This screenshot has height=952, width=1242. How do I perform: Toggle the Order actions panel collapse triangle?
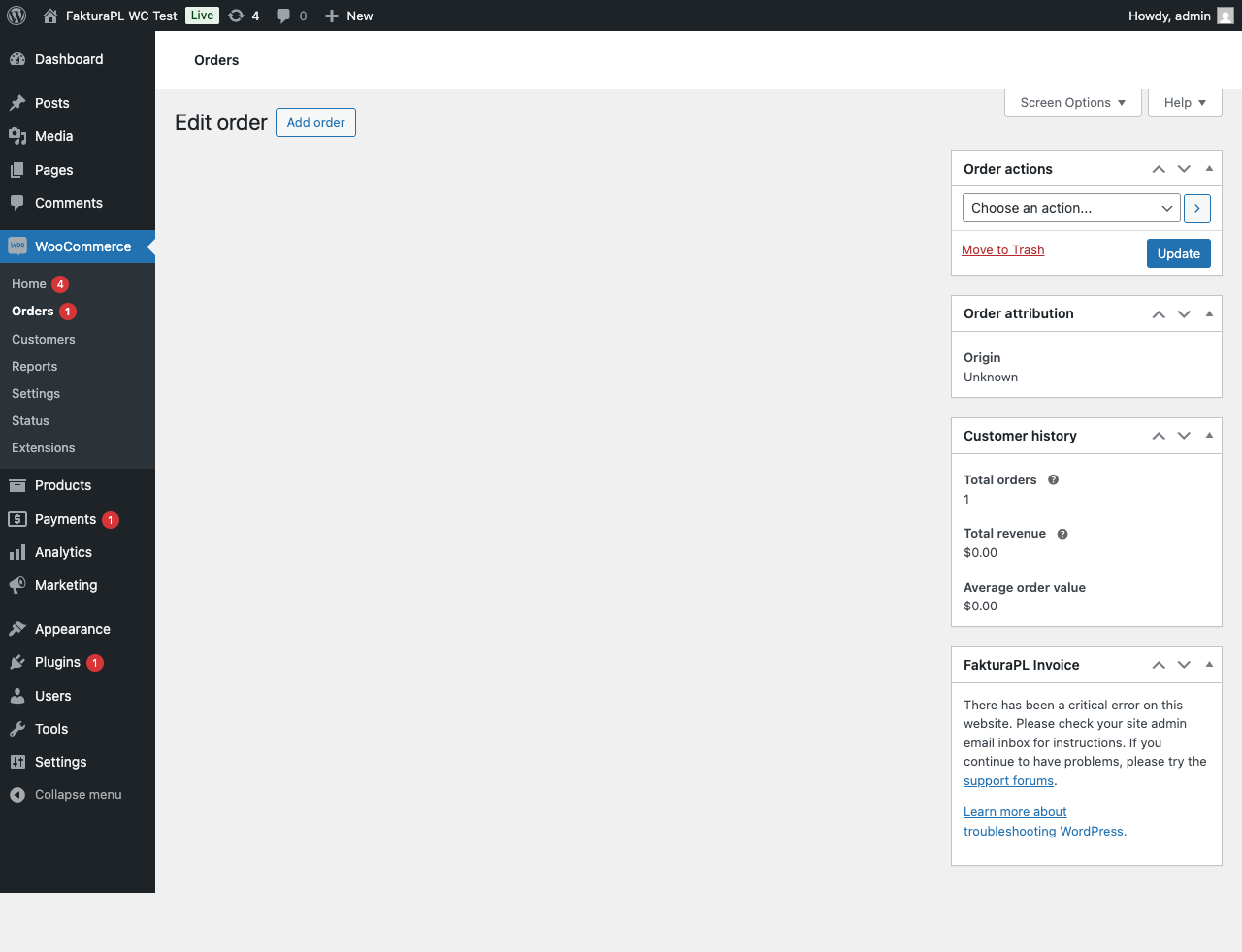1209,169
